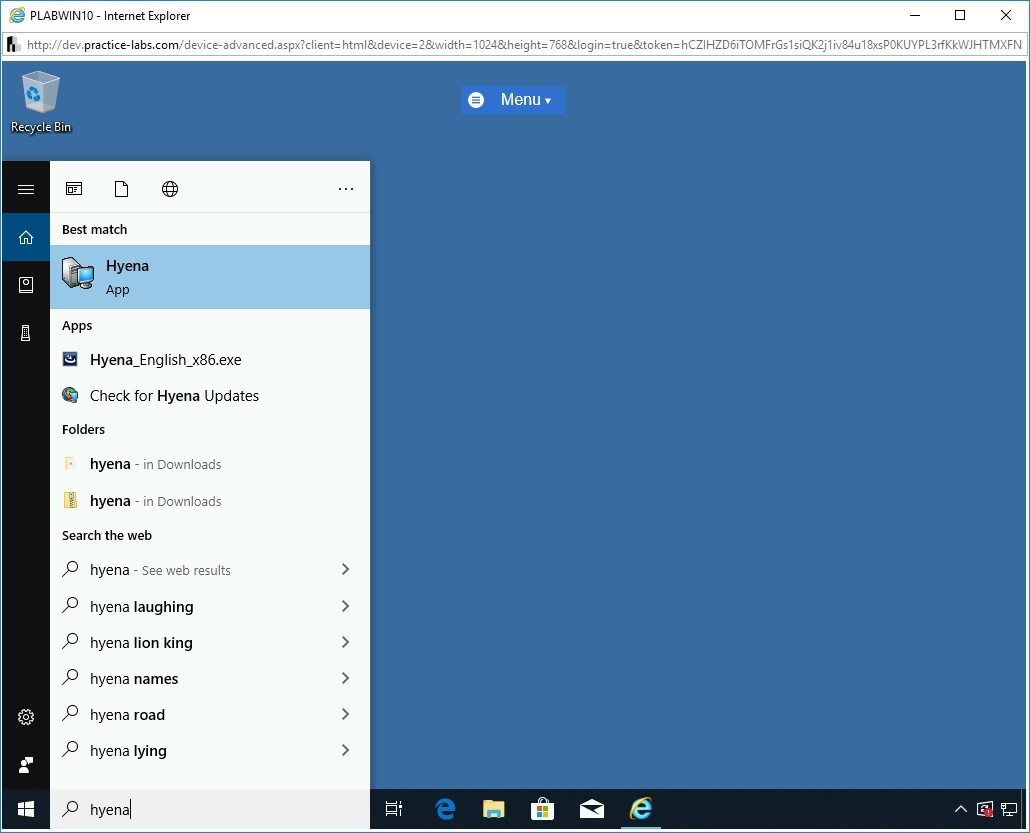Open File Explorer from the taskbar
The width and height of the screenshot is (1030, 833).
pos(494,809)
